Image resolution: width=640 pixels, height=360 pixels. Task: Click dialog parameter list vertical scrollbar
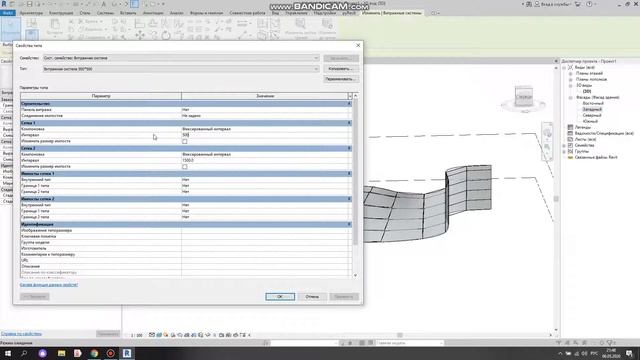point(355,171)
